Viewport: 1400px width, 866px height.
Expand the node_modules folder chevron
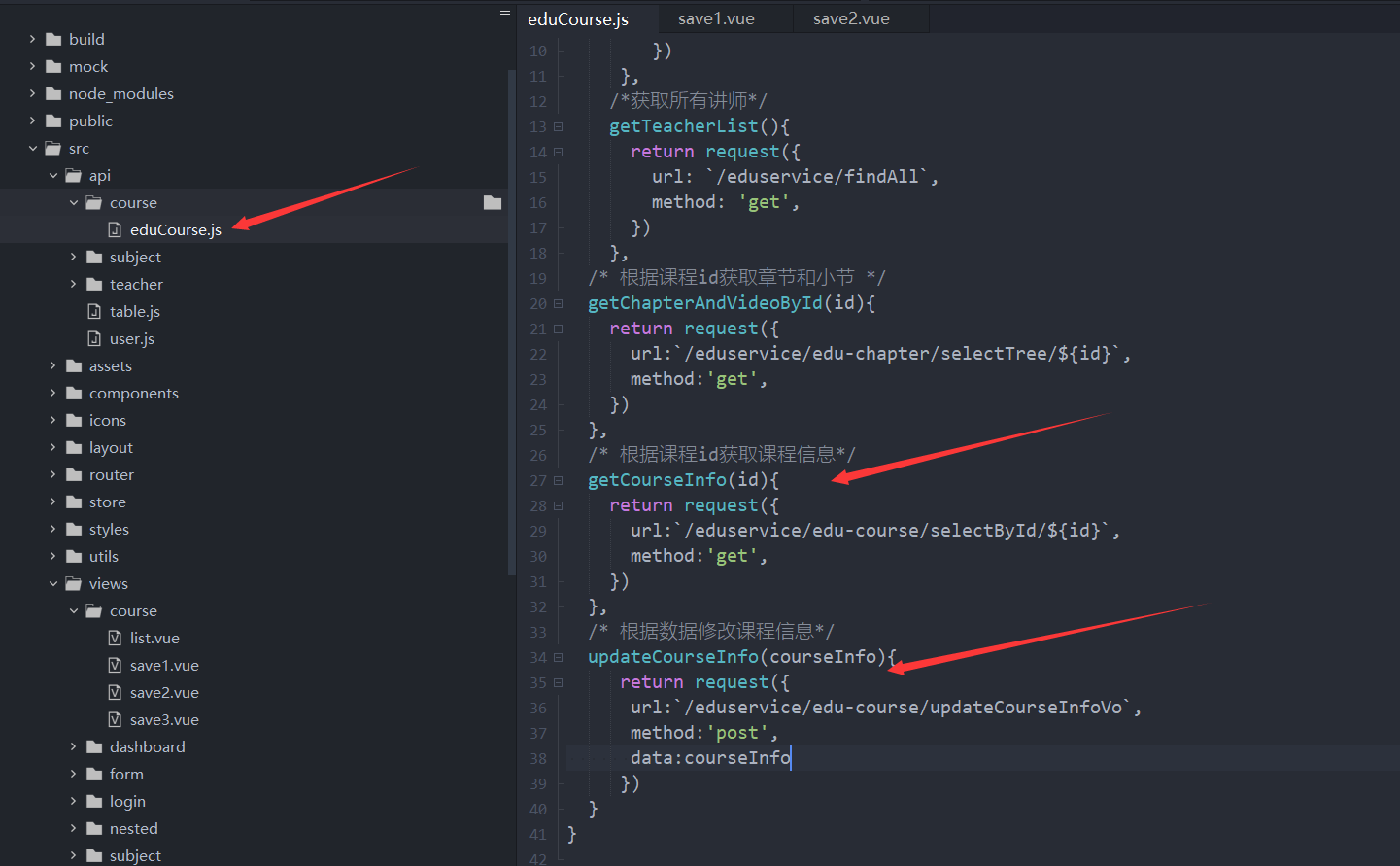32,94
